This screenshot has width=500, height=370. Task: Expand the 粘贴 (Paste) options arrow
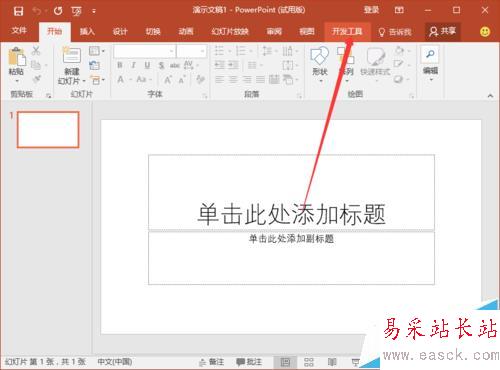point(17,81)
